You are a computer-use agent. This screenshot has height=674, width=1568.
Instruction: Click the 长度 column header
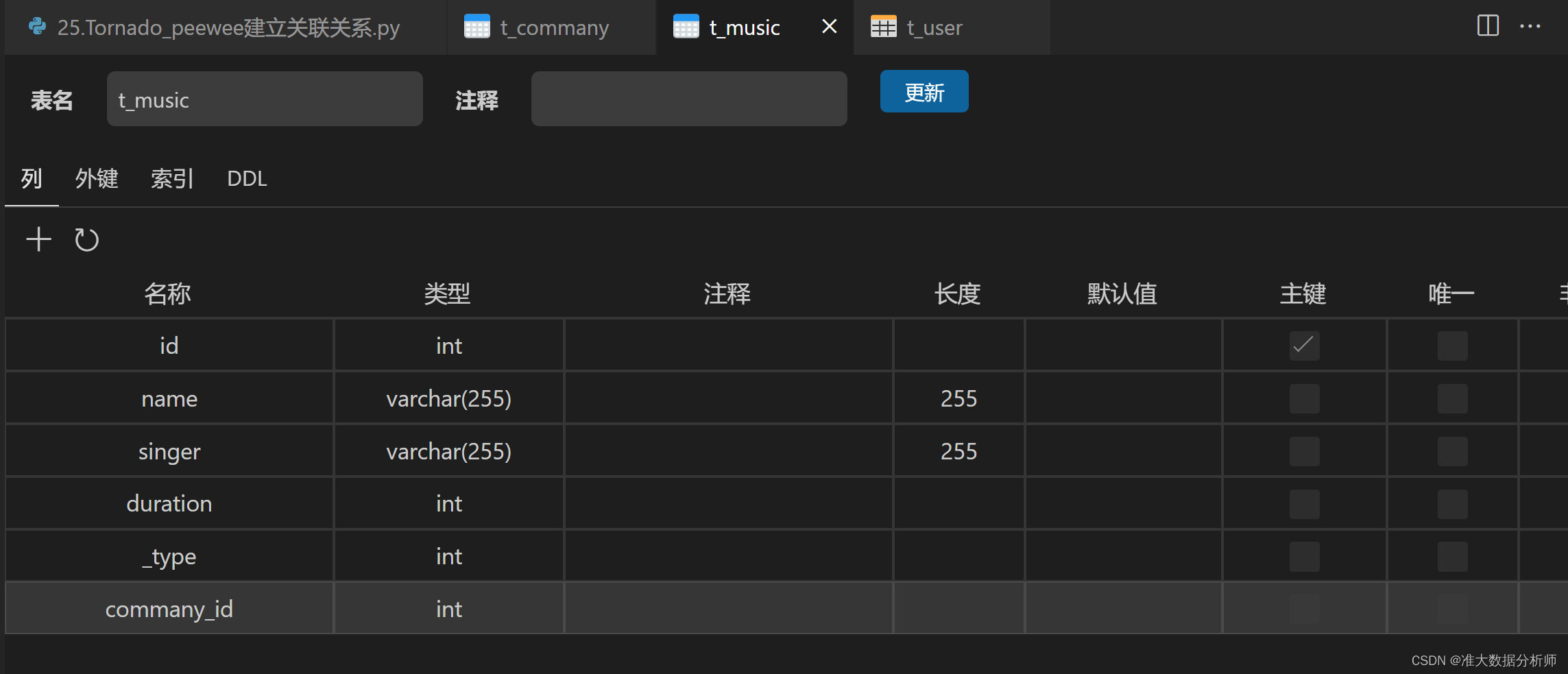pyautogui.click(x=958, y=294)
